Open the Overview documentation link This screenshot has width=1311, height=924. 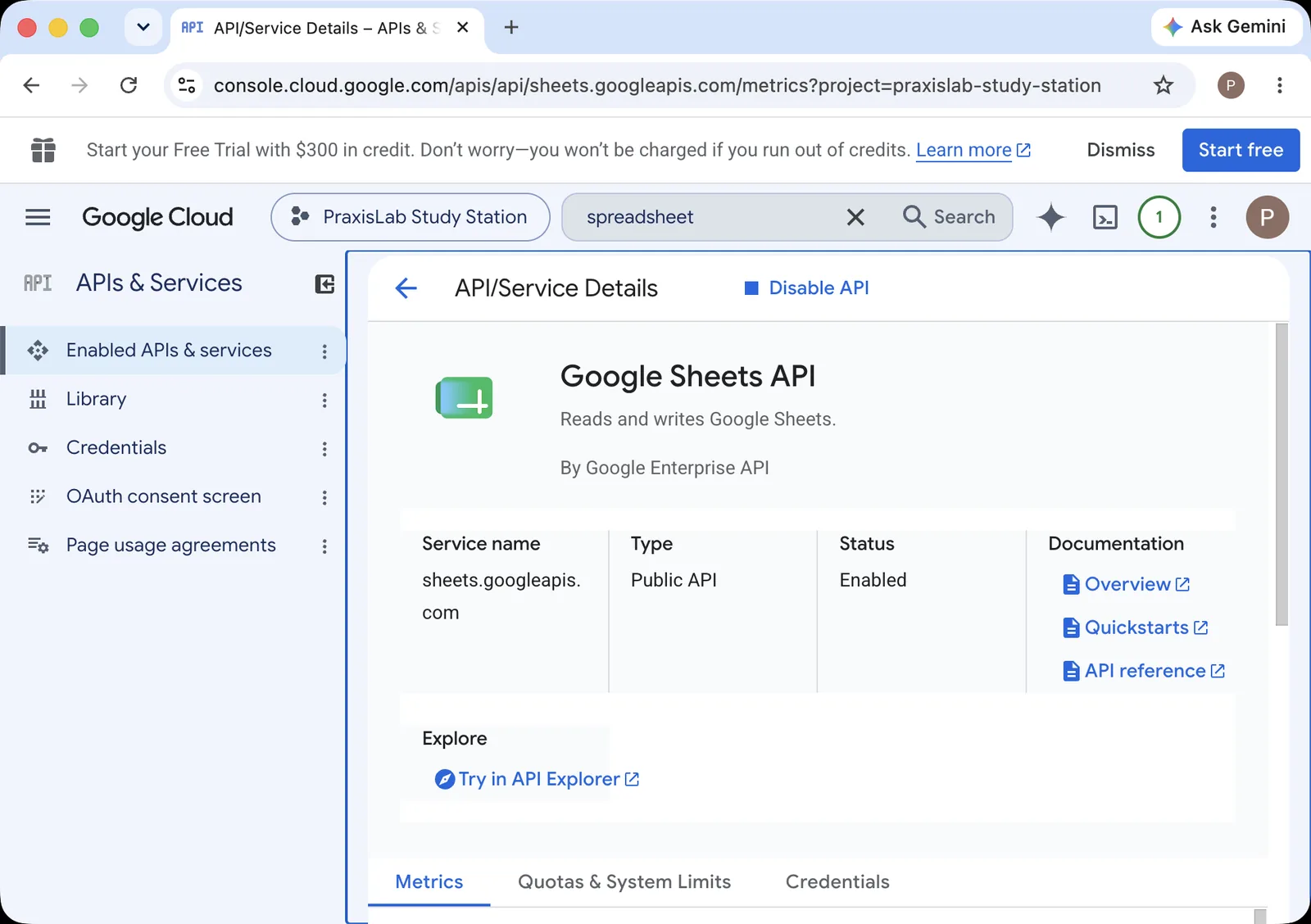tap(1127, 585)
